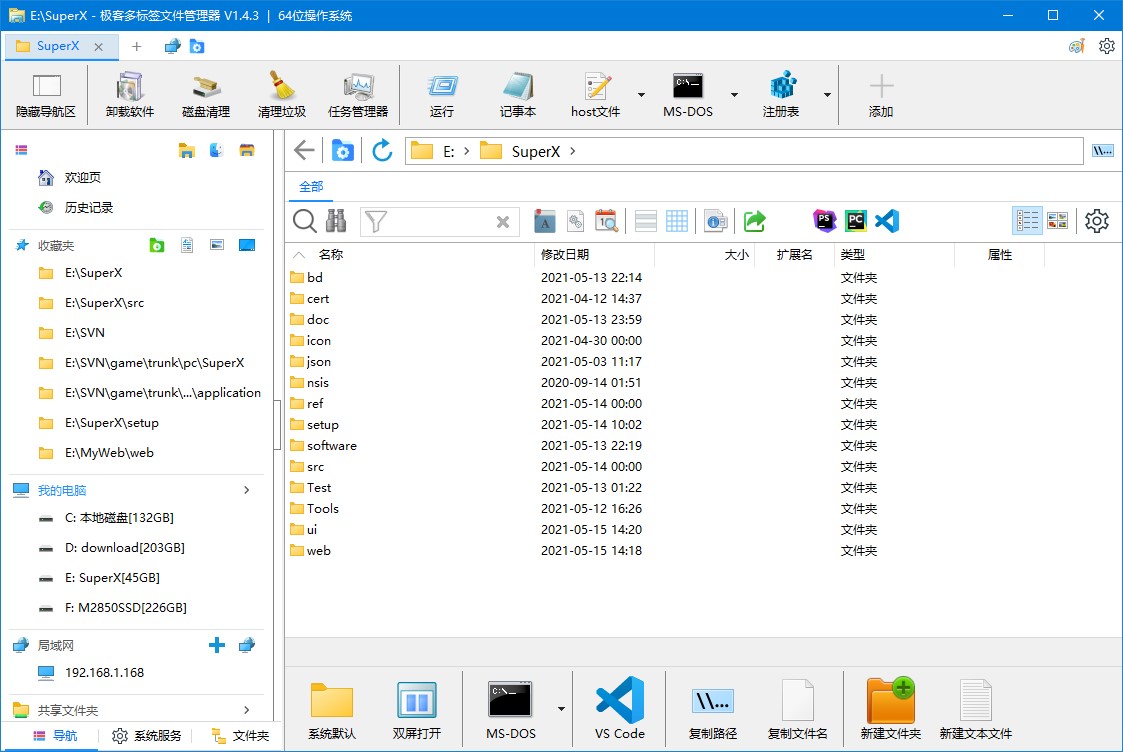Expand 我的电脑 section chevron
This screenshot has height=752, width=1123.
click(x=246, y=490)
